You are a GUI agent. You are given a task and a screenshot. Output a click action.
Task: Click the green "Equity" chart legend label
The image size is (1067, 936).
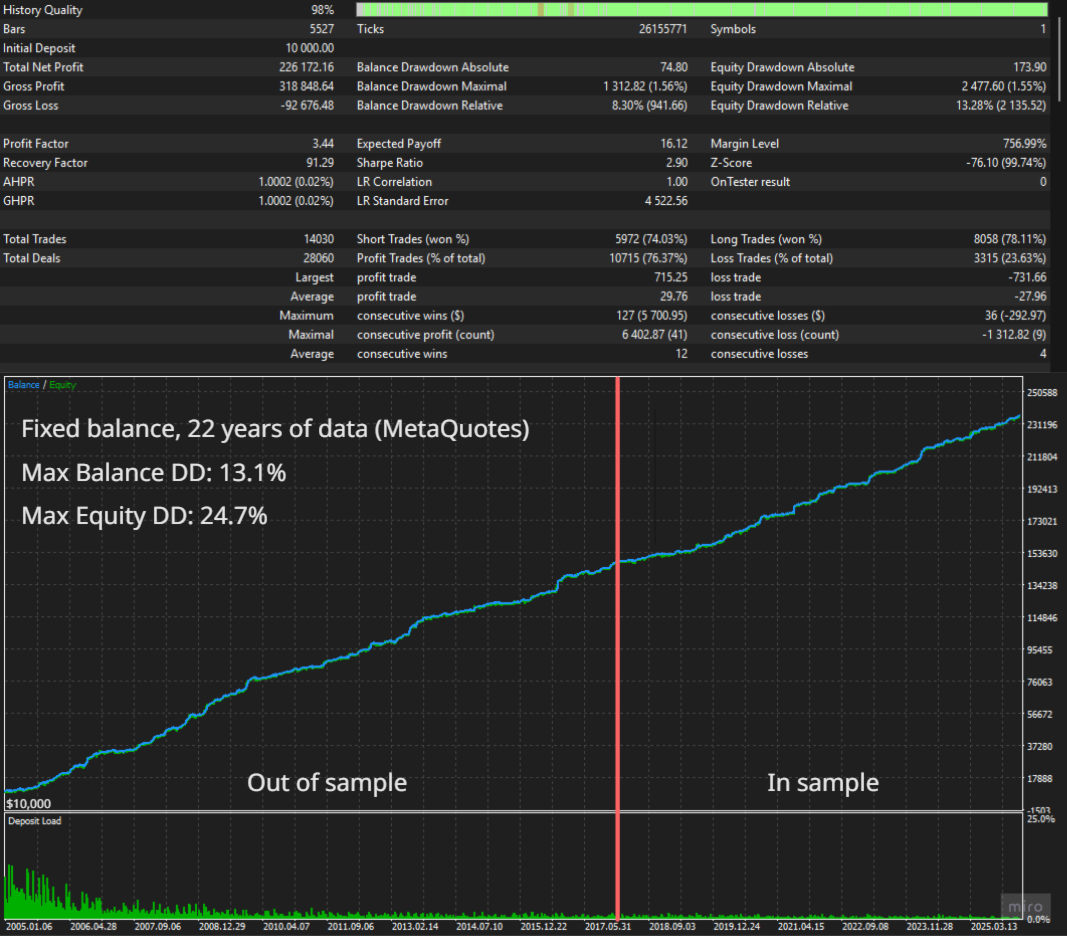pyautogui.click(x=63, y=385)
